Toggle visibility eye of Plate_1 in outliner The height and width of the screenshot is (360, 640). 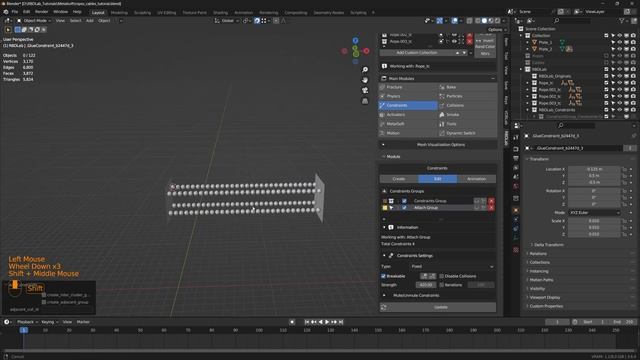620,42
